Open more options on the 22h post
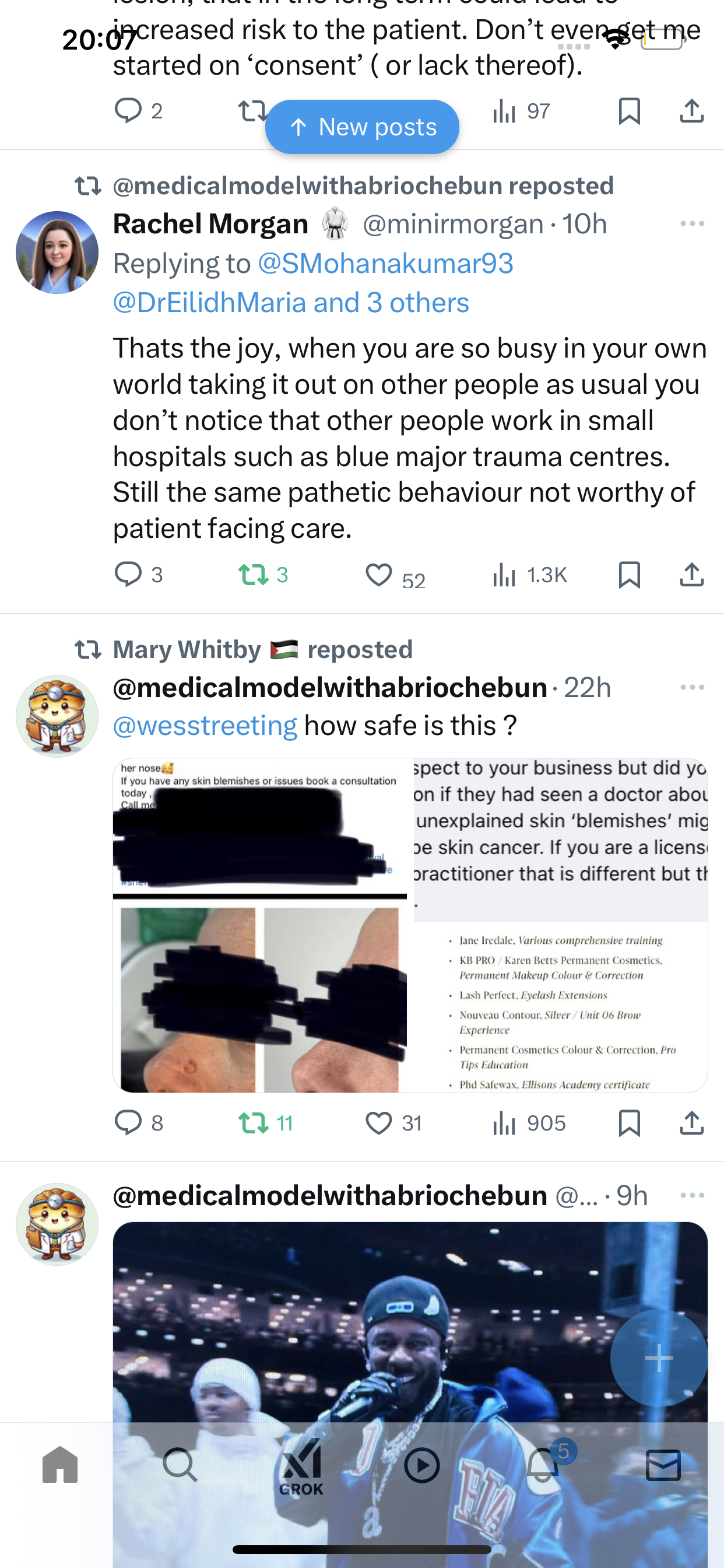Image resolution: width=724 pixels, height=1568 pixels. [x=693, y=687]
